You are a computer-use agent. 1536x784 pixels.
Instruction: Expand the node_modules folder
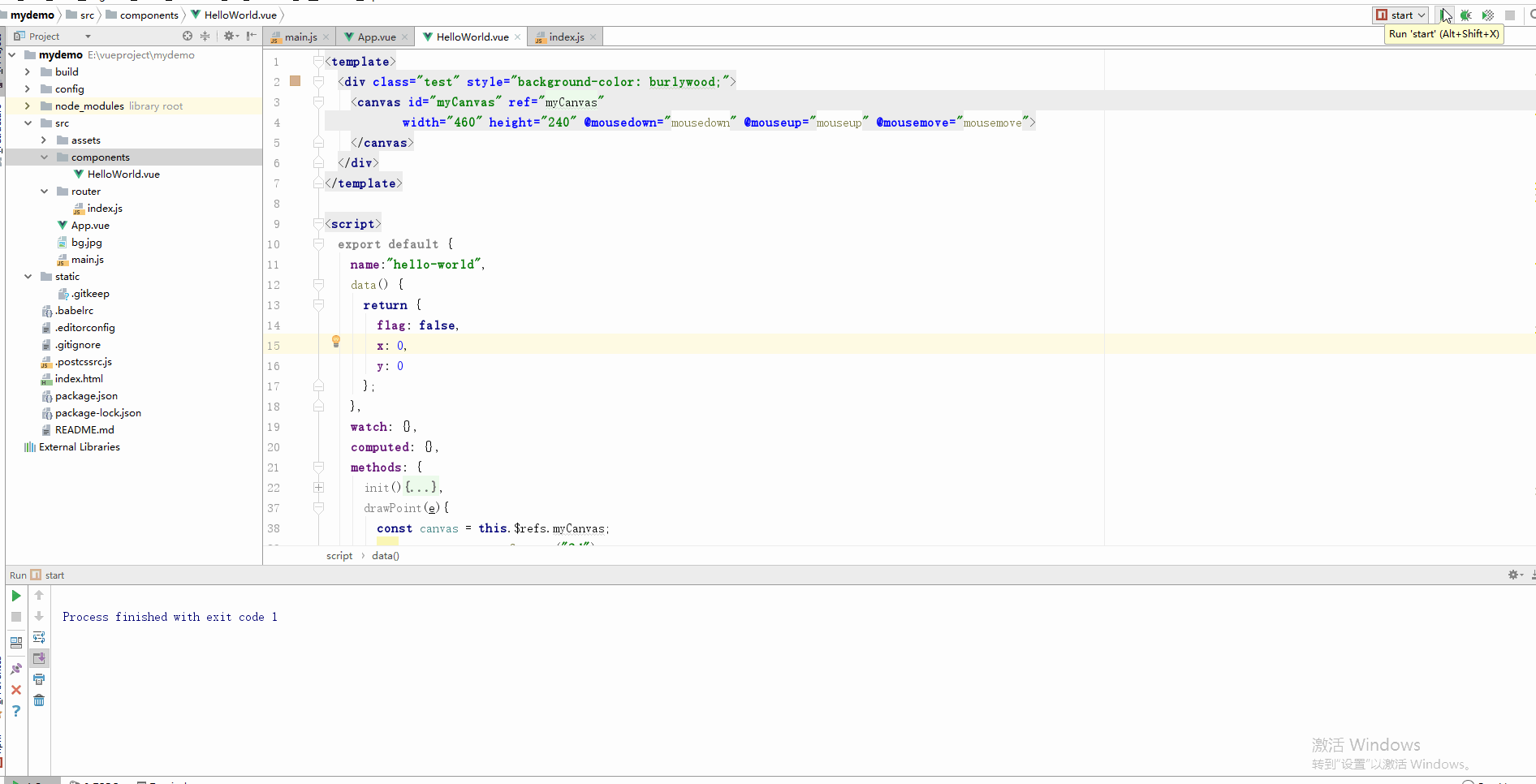(x=28, y=106)
